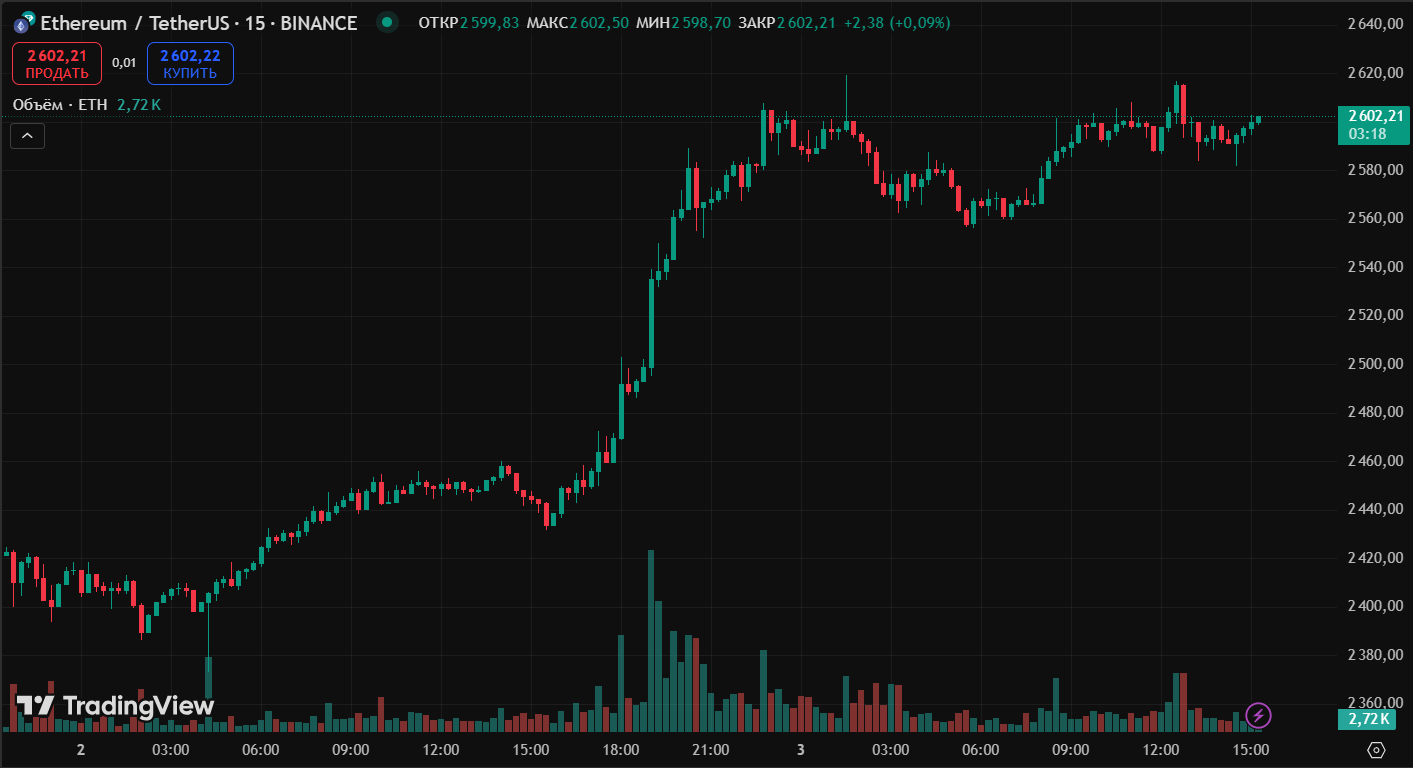Image resolution: width=1413 pixels, height=768 pixels.
Task: Click the 2 400,00 price axis label
Action: (x=1375, y=606)
